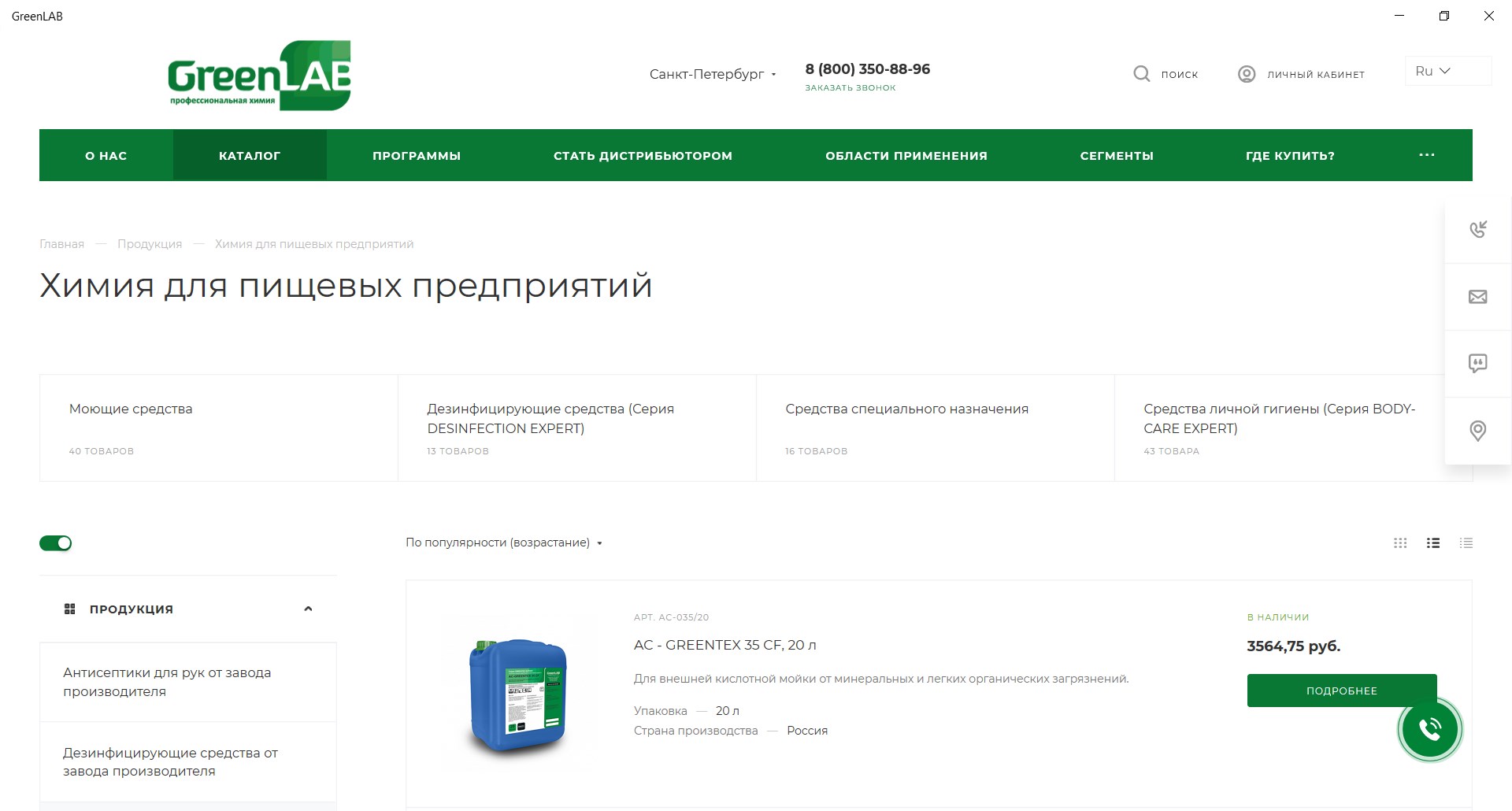Click the search magnifier icon
The height and width of the screenshot is (811, 1512).
pyautogui.click(x=1141, y=74)
